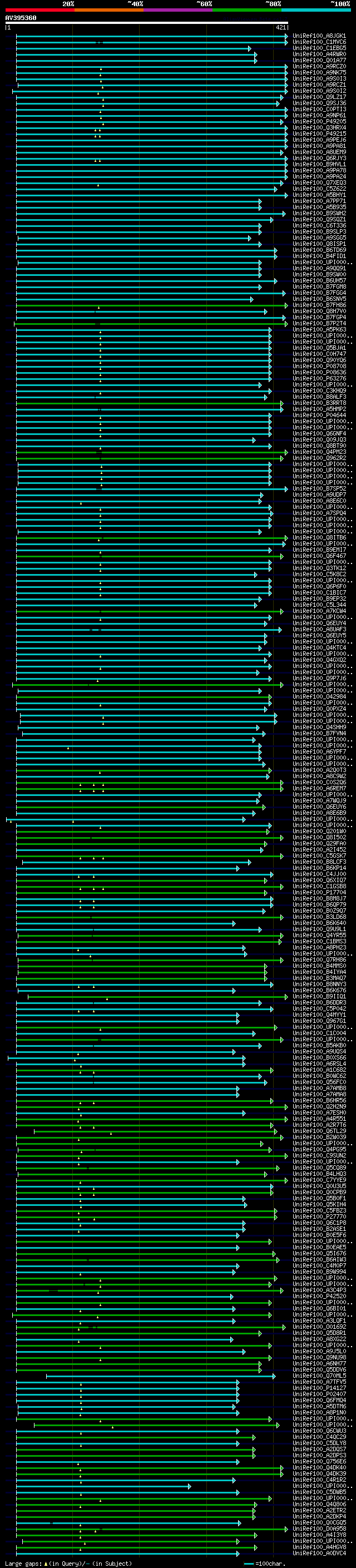Select hit UniRef100_P63276
Screen dimensions: 356x1568
click(319, 379)
